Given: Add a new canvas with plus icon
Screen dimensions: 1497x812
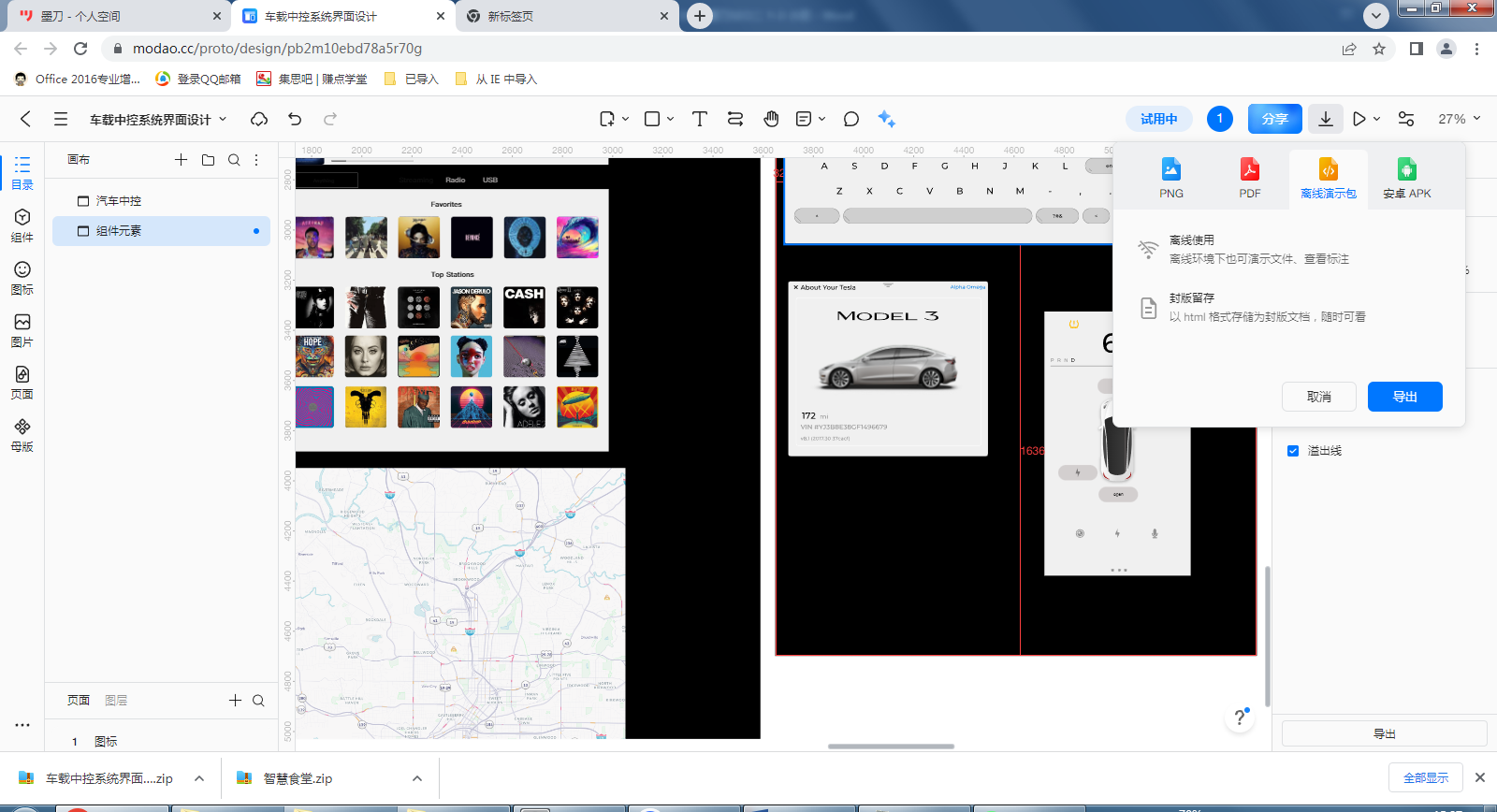Looking at the screenshot, I should point(182,160).
